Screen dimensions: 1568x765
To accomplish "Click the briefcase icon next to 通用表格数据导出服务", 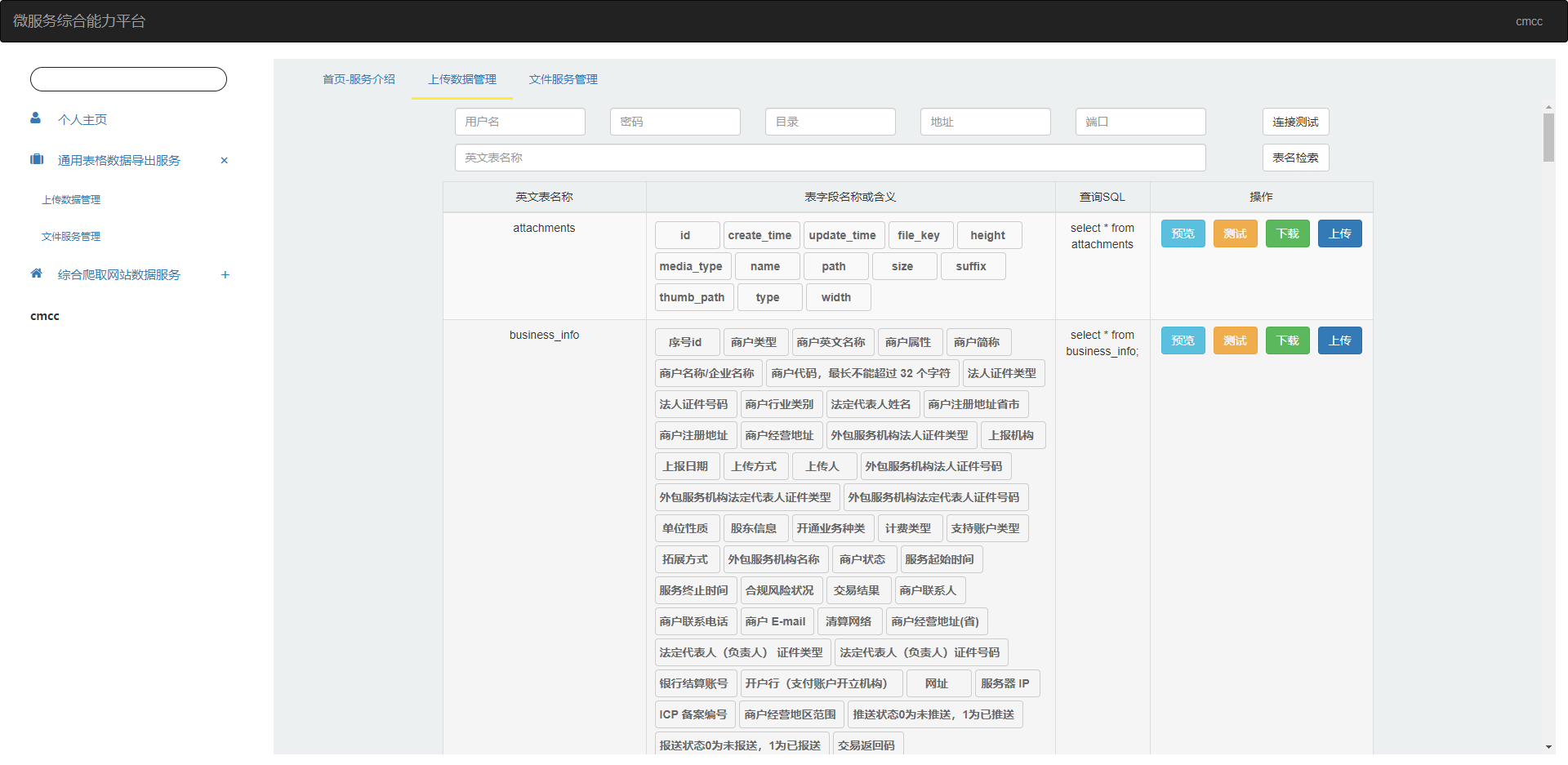I will coord(36,159).
